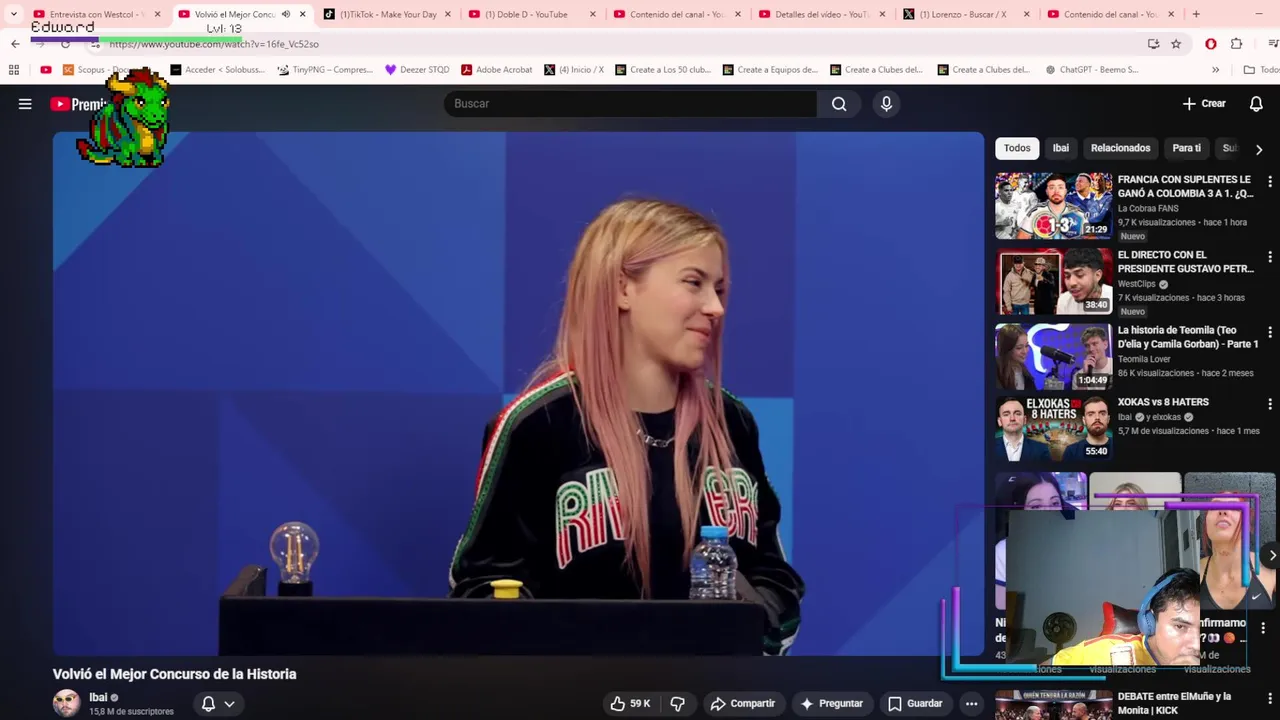
Task: Open tab search dropdown arrow at top-left
Action: click(x=13, y=14)
